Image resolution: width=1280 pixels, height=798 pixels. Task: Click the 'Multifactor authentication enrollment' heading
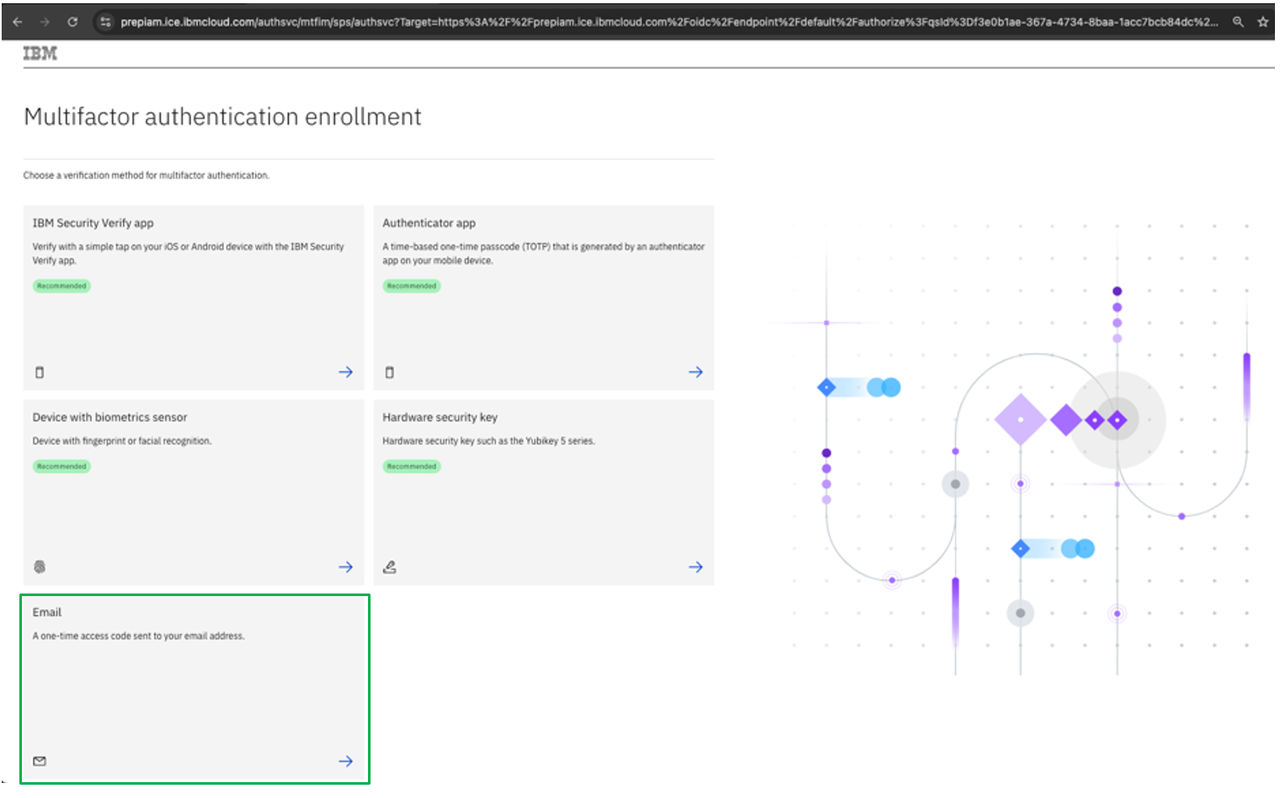[222, 117]
